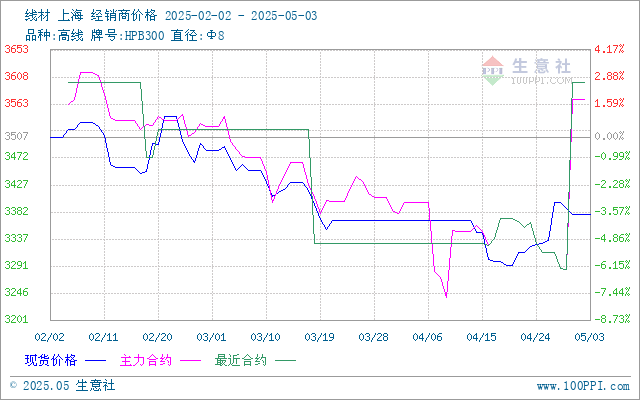This screenshot has height=400, width=640.
Task: Toggle the 主力合约 legend label
Action: coord(146,360)
